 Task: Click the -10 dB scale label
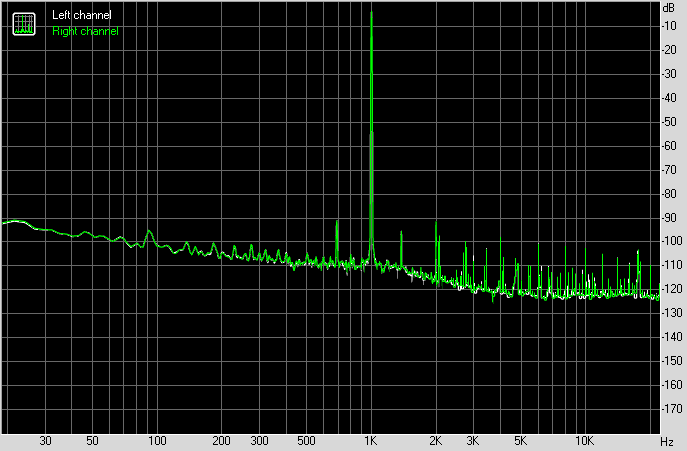point(670,26)
